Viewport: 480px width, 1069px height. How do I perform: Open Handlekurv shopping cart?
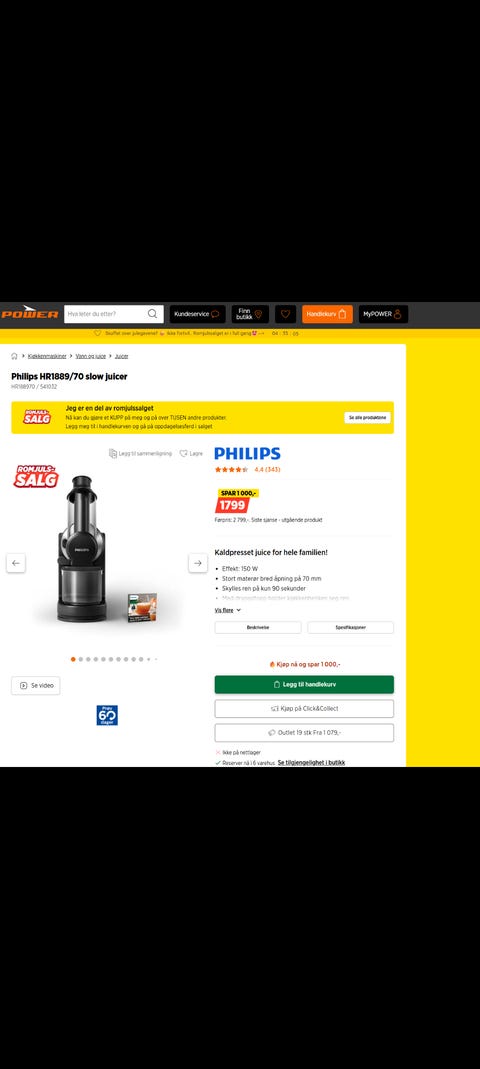[x=327, y=314]
